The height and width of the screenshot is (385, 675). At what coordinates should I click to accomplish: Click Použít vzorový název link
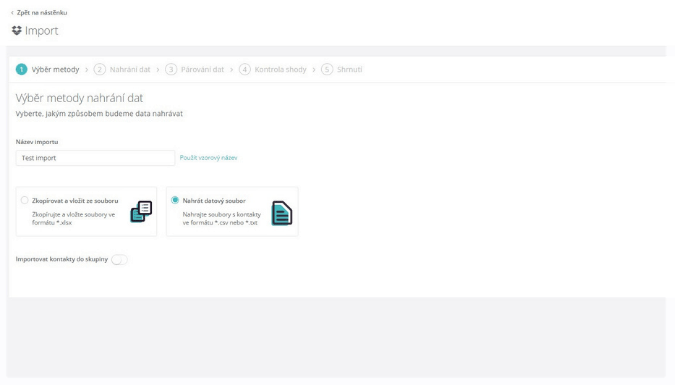(x=208, y=158)
